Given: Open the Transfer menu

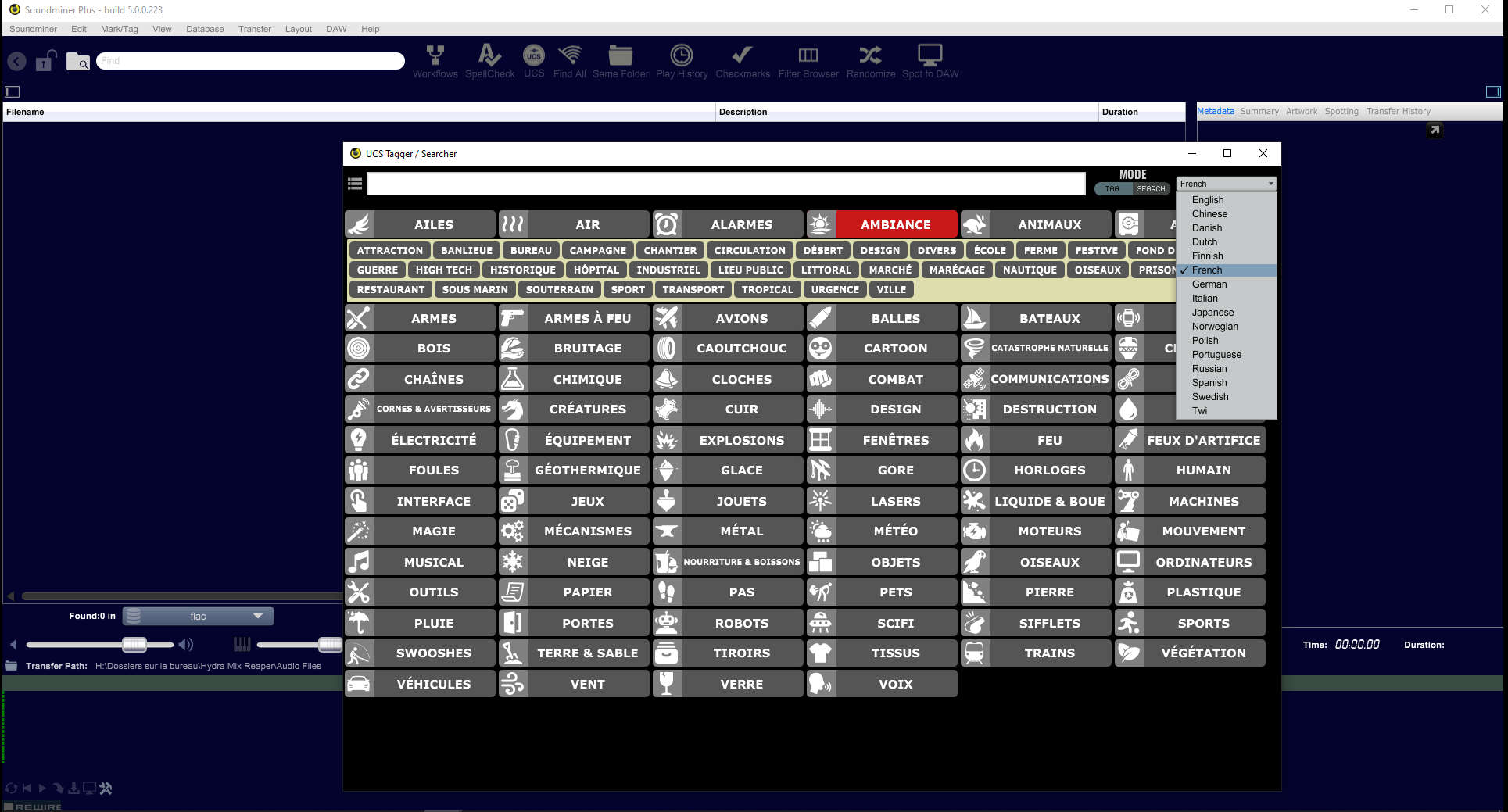Looking at the screenshot, I should click(255, 29).
